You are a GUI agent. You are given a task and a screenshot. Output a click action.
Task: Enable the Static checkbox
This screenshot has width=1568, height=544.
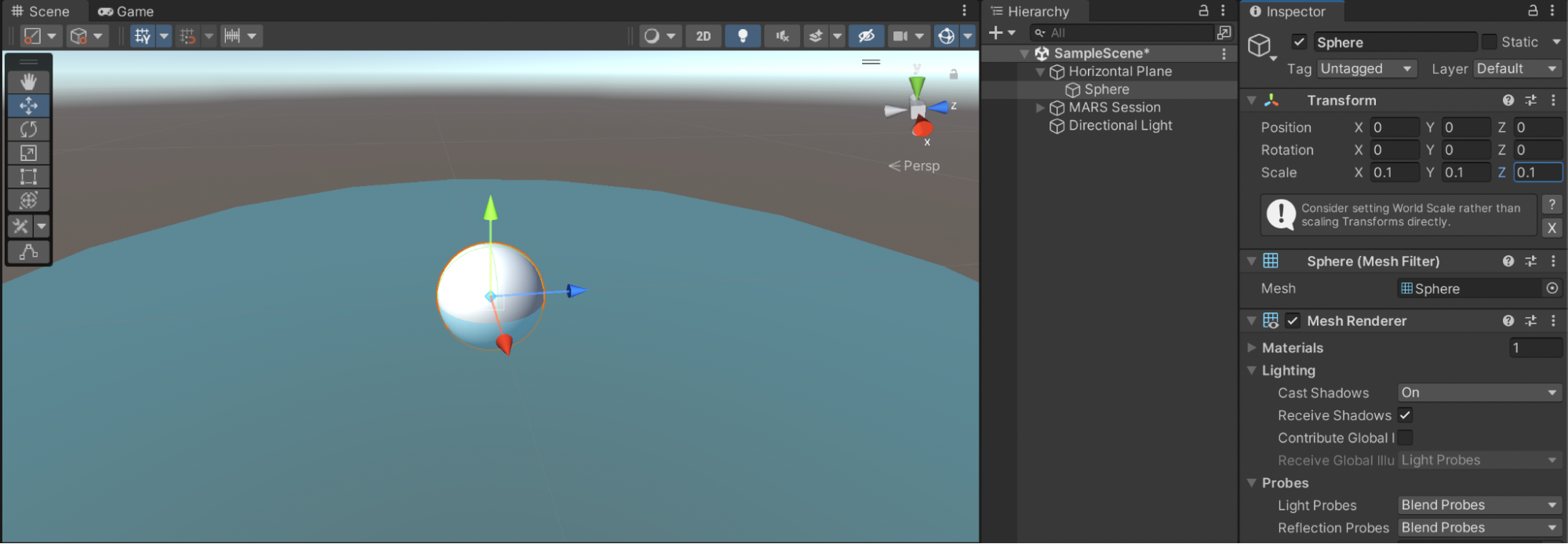pyautogui.click(x=1489, y=42)
